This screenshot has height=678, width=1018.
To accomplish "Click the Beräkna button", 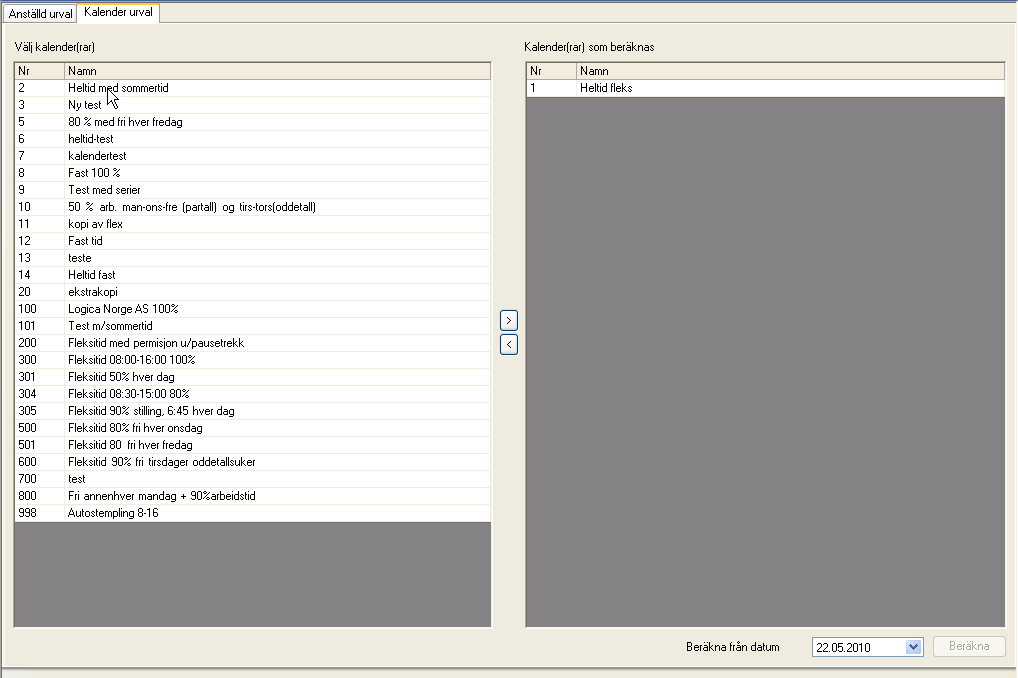I will [969, 646].
